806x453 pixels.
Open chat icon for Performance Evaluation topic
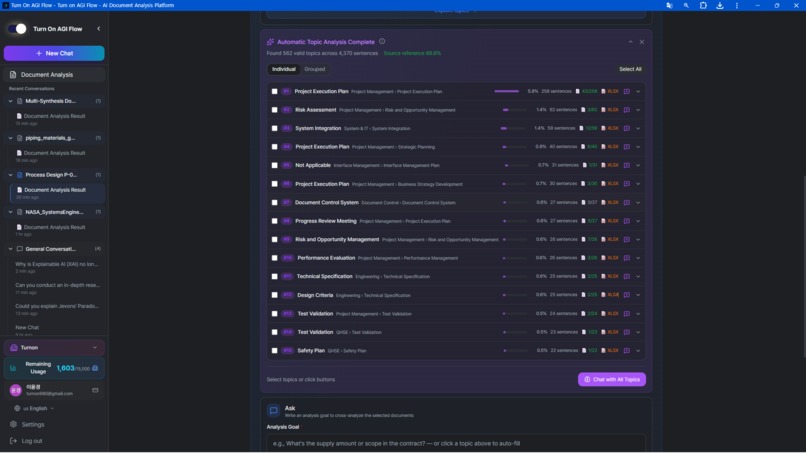tap(627, 258)
